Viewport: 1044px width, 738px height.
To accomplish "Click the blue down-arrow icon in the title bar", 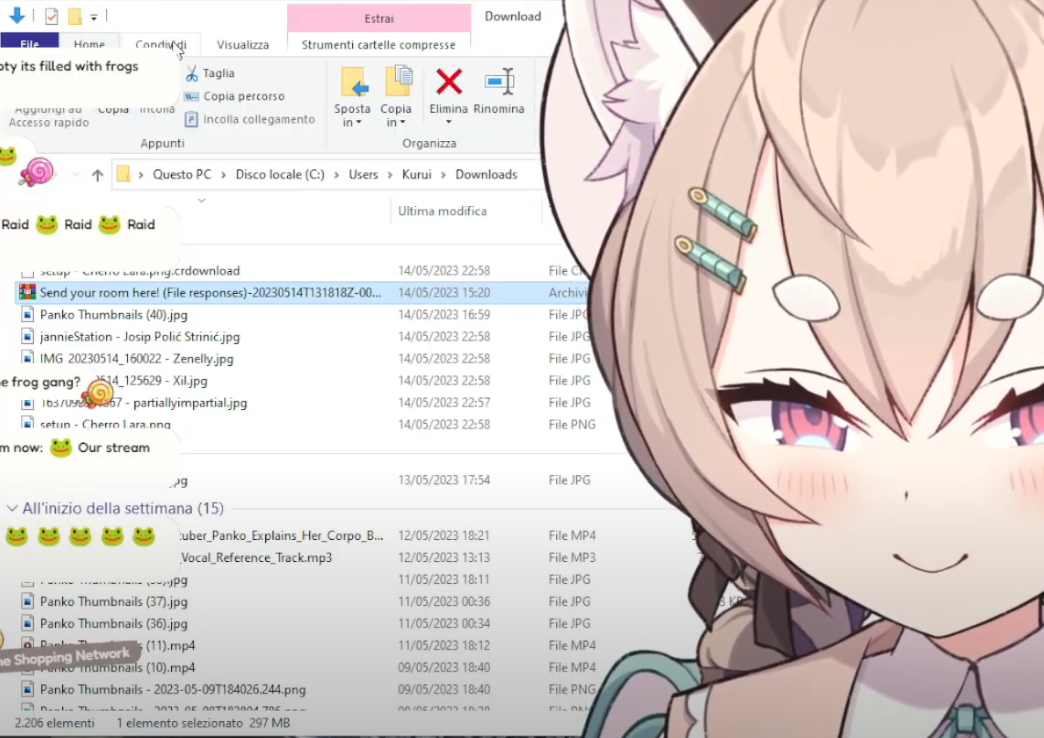I will pyautogui.click(x=17, y=15).
